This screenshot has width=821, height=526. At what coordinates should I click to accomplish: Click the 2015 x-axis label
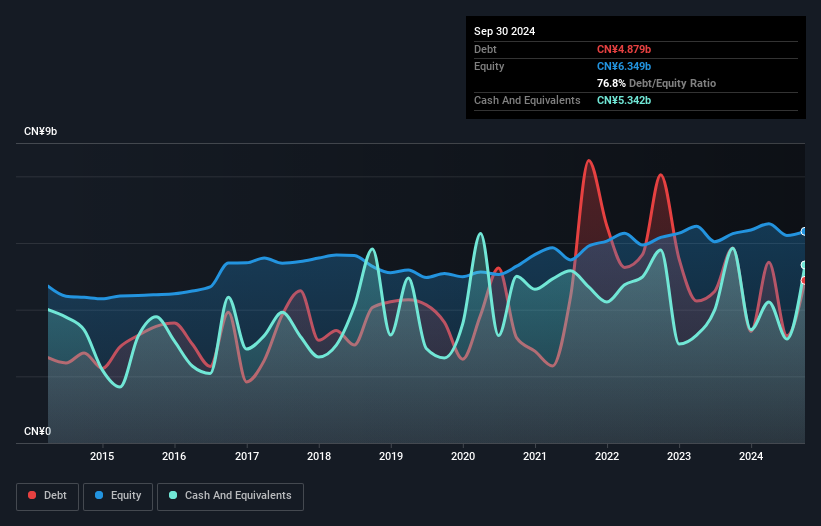(x=102, y=456)
